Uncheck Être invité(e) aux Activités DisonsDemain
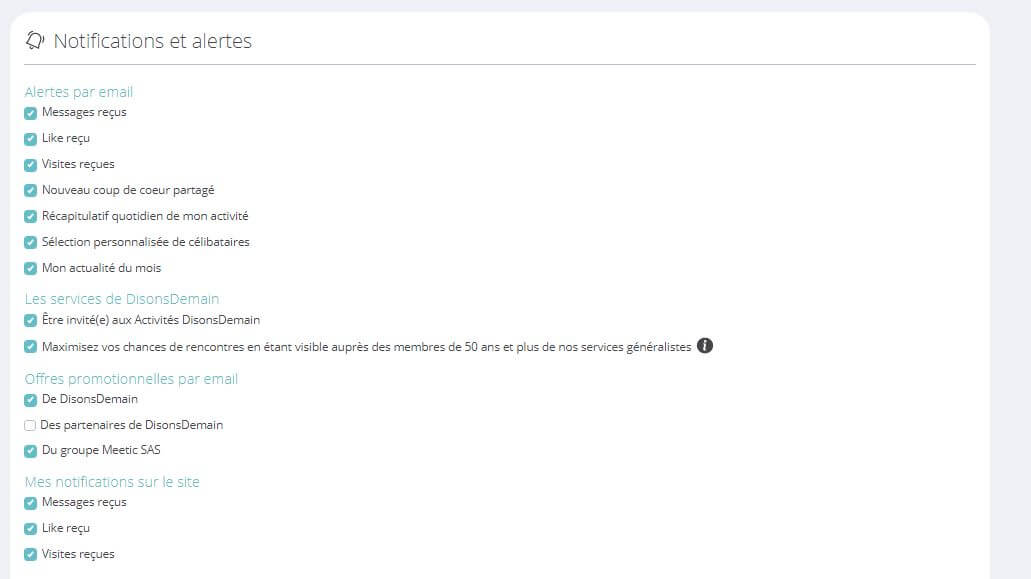This screenshot has height=579, width=1031. pos(31,321)
